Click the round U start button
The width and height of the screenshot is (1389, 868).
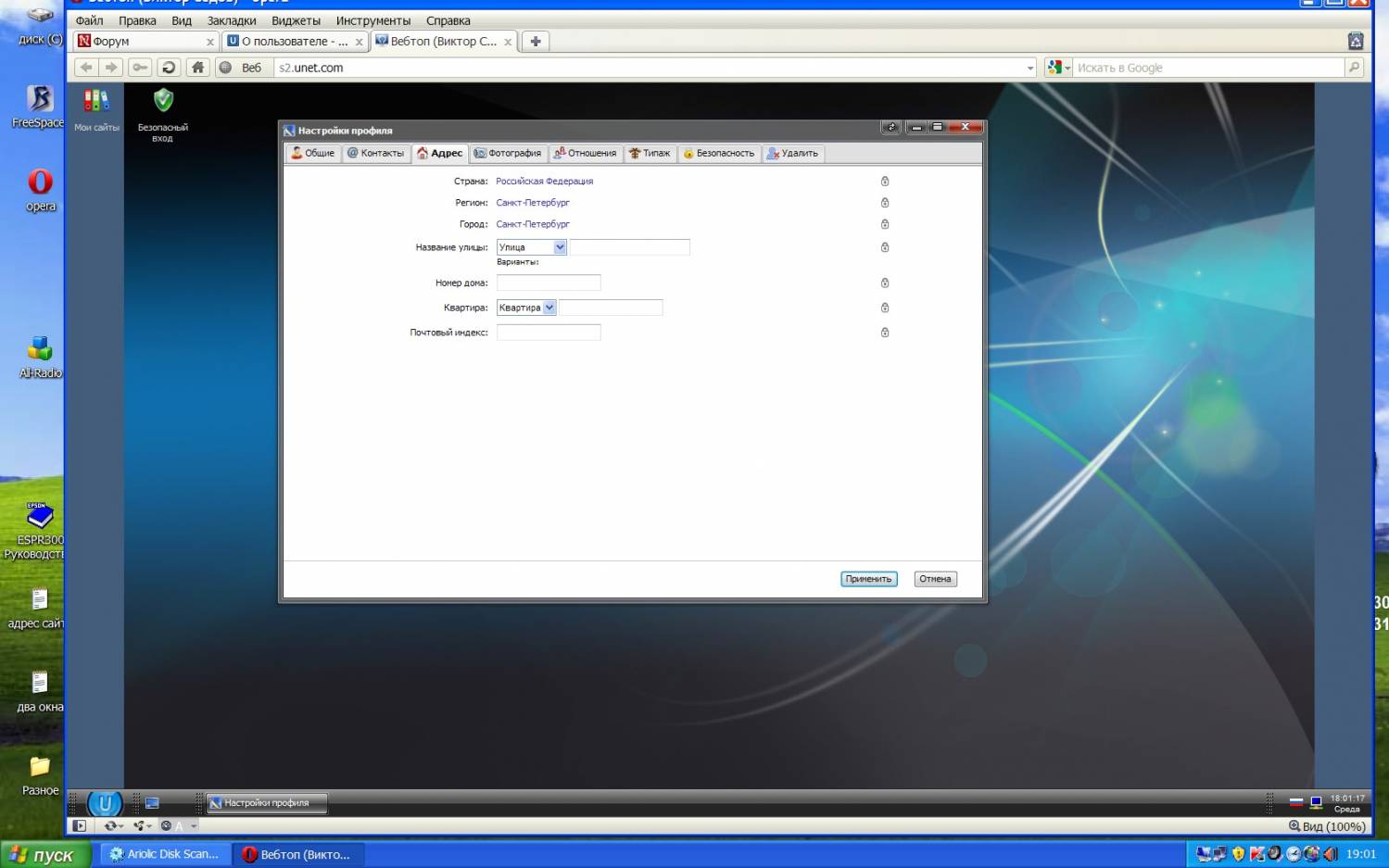tap(105, 803)
